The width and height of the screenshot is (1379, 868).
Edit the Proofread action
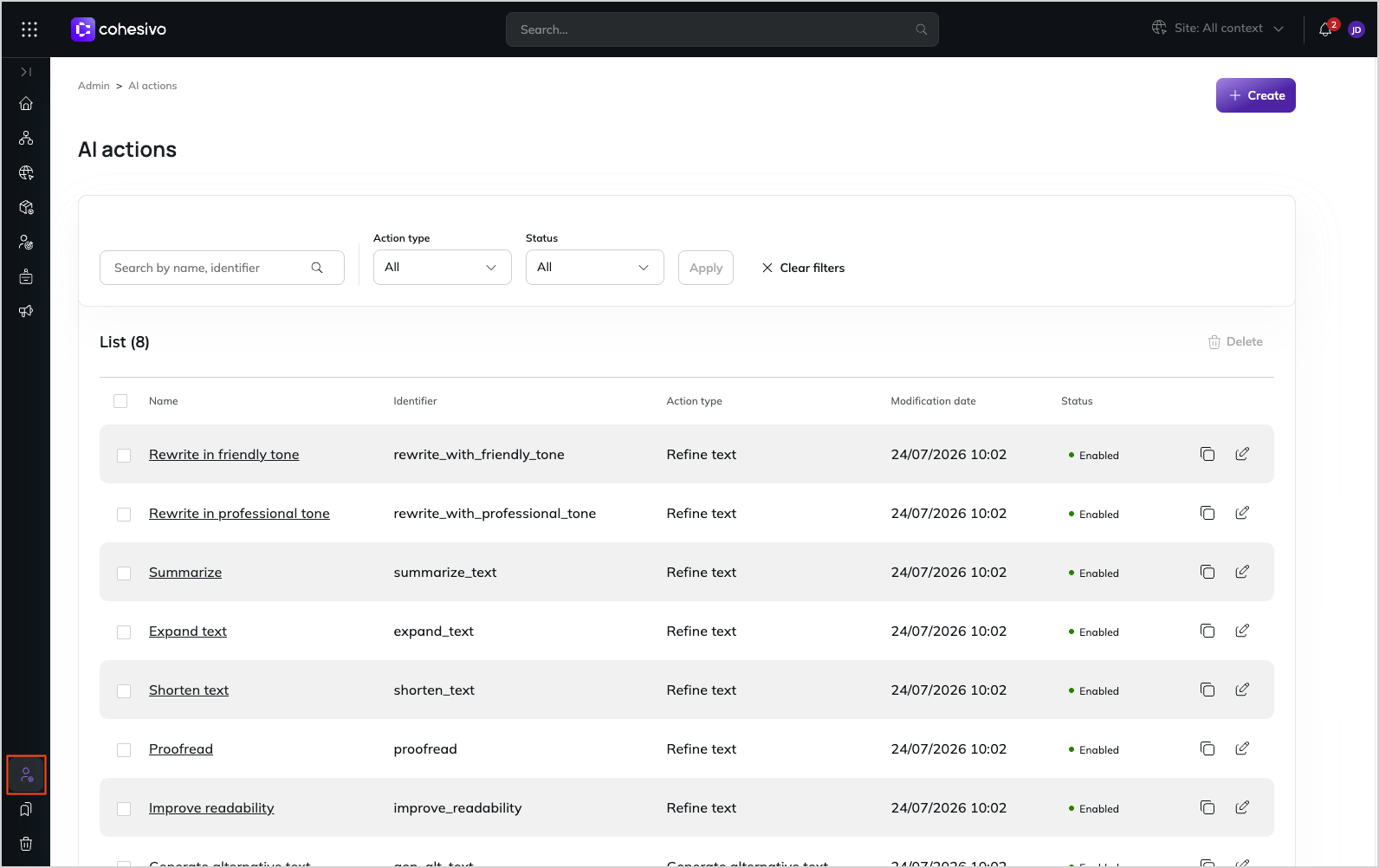tap(1242, 748)
